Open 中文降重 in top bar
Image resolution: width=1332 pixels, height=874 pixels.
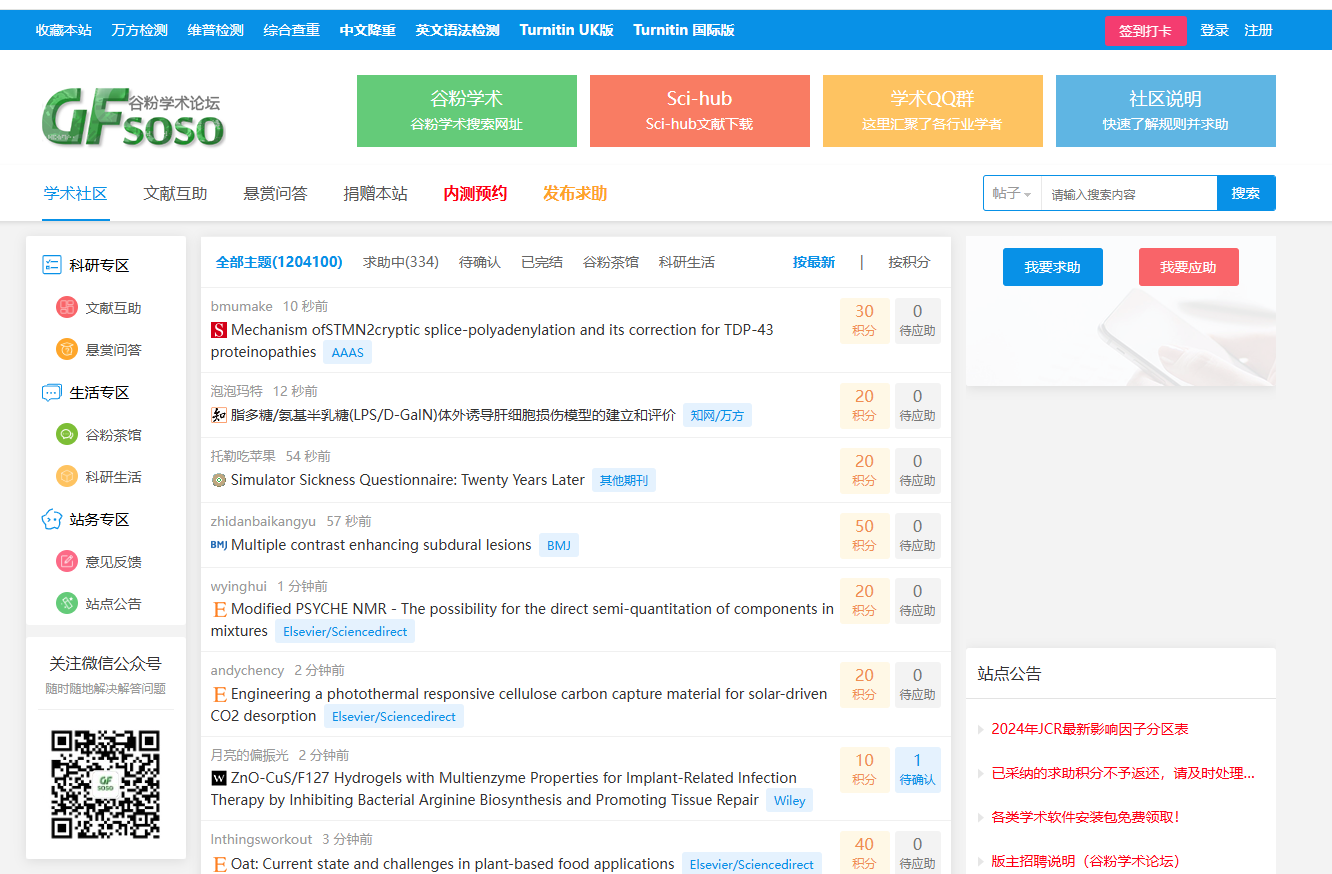[x=368, y=30]
